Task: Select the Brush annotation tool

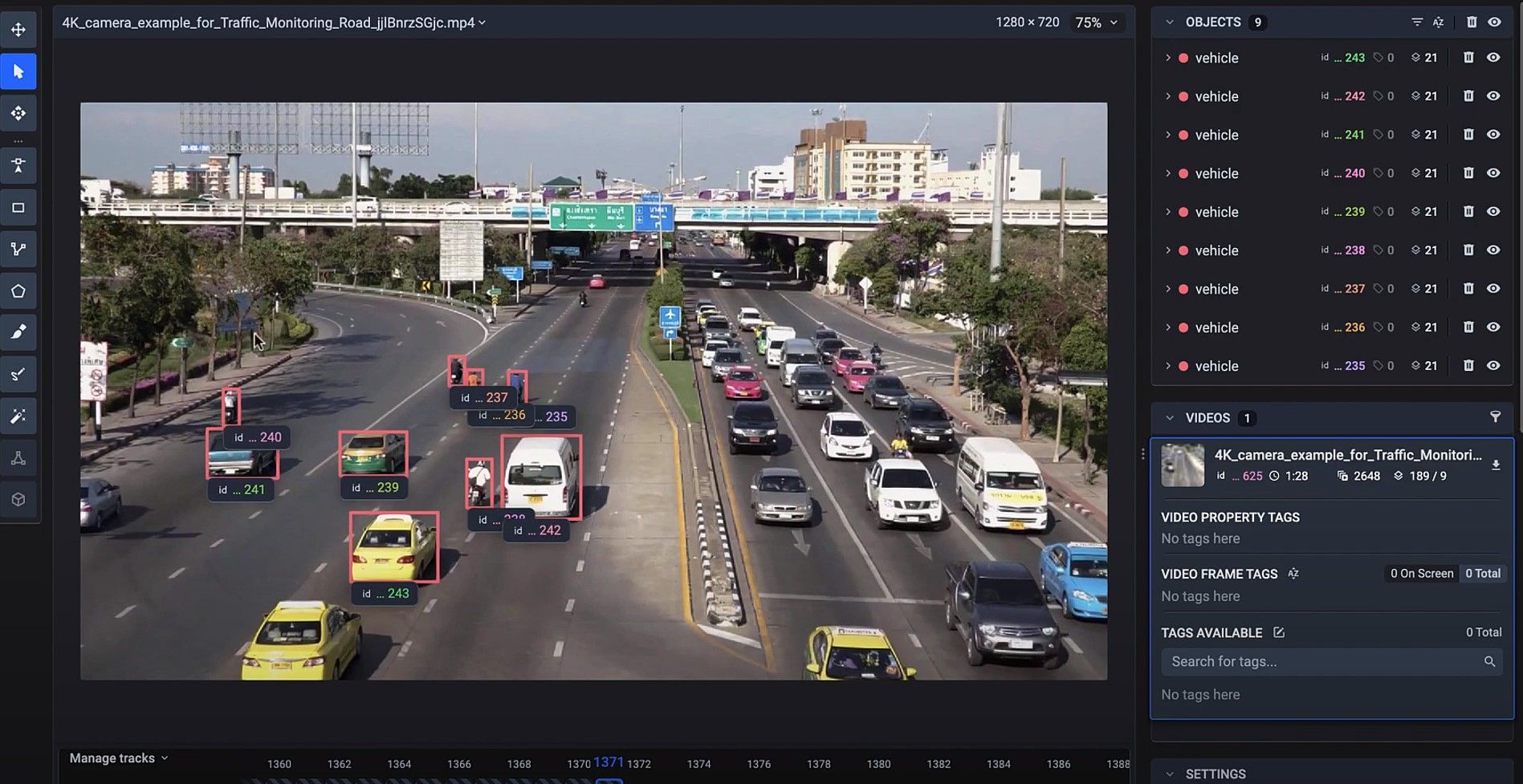Action: tap(18, 332)
